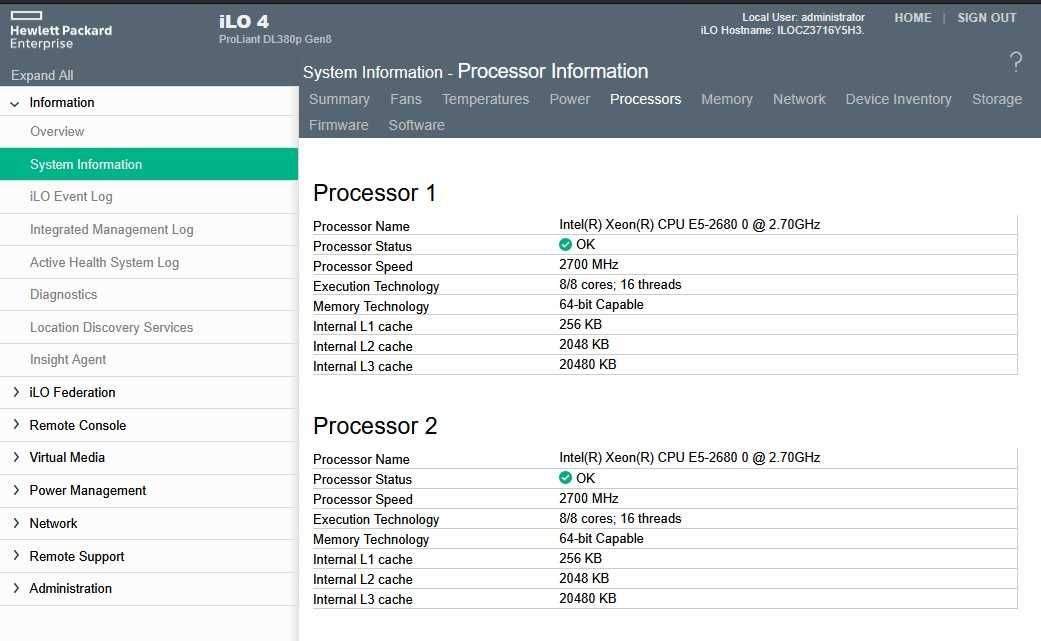
Task: Open the Insight Agent page
Action: pyautogui.click(x=68, y=360)
